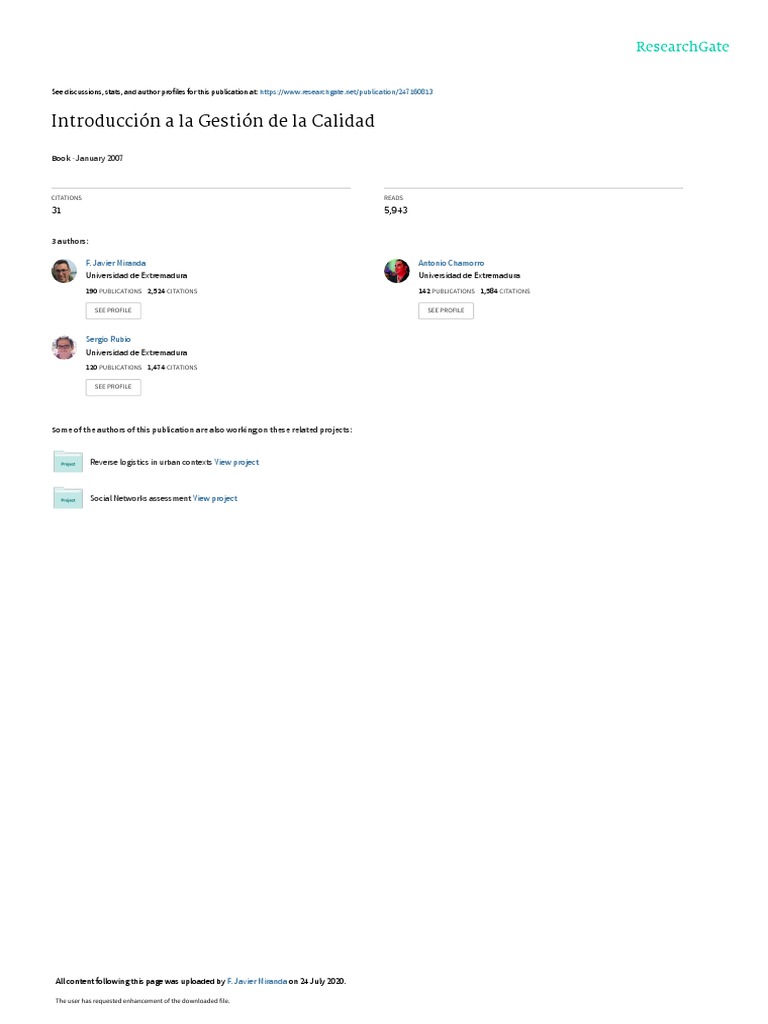Click the citations count 31
Screen dimensions: 768x1024
pyautogui.click(x=56, y=210)
